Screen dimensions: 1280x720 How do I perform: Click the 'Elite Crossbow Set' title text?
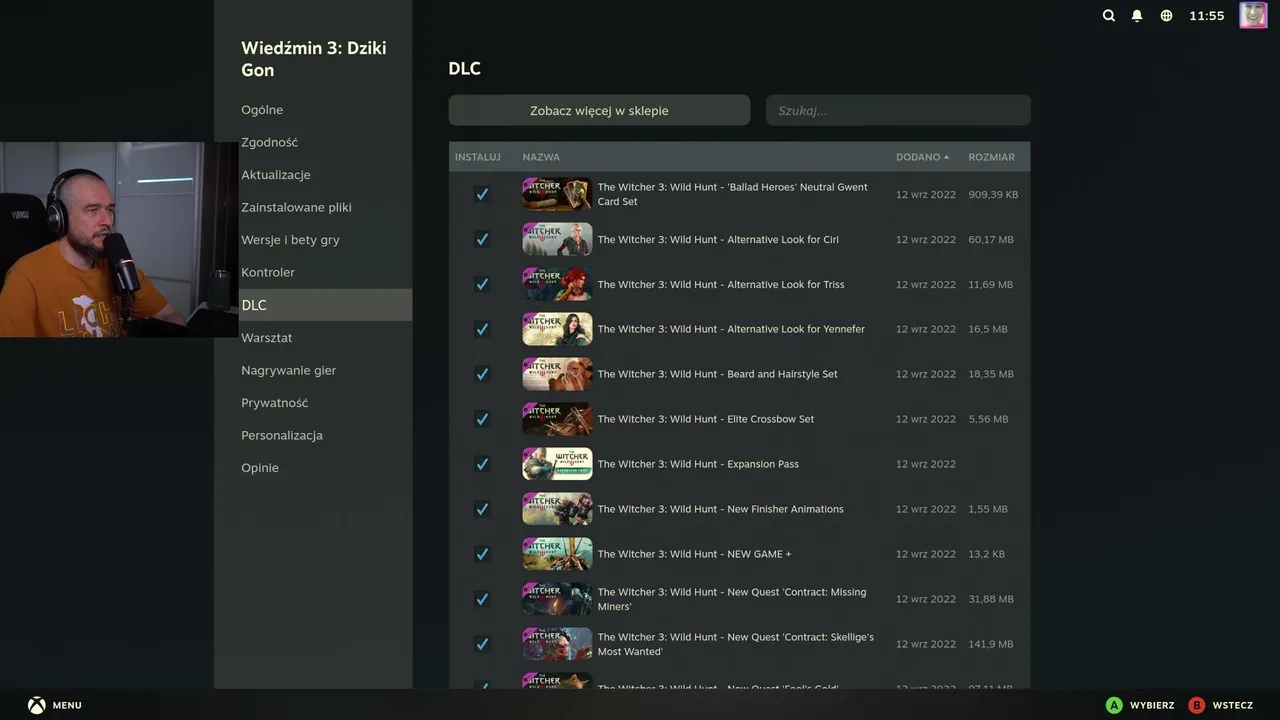[706, 419]
